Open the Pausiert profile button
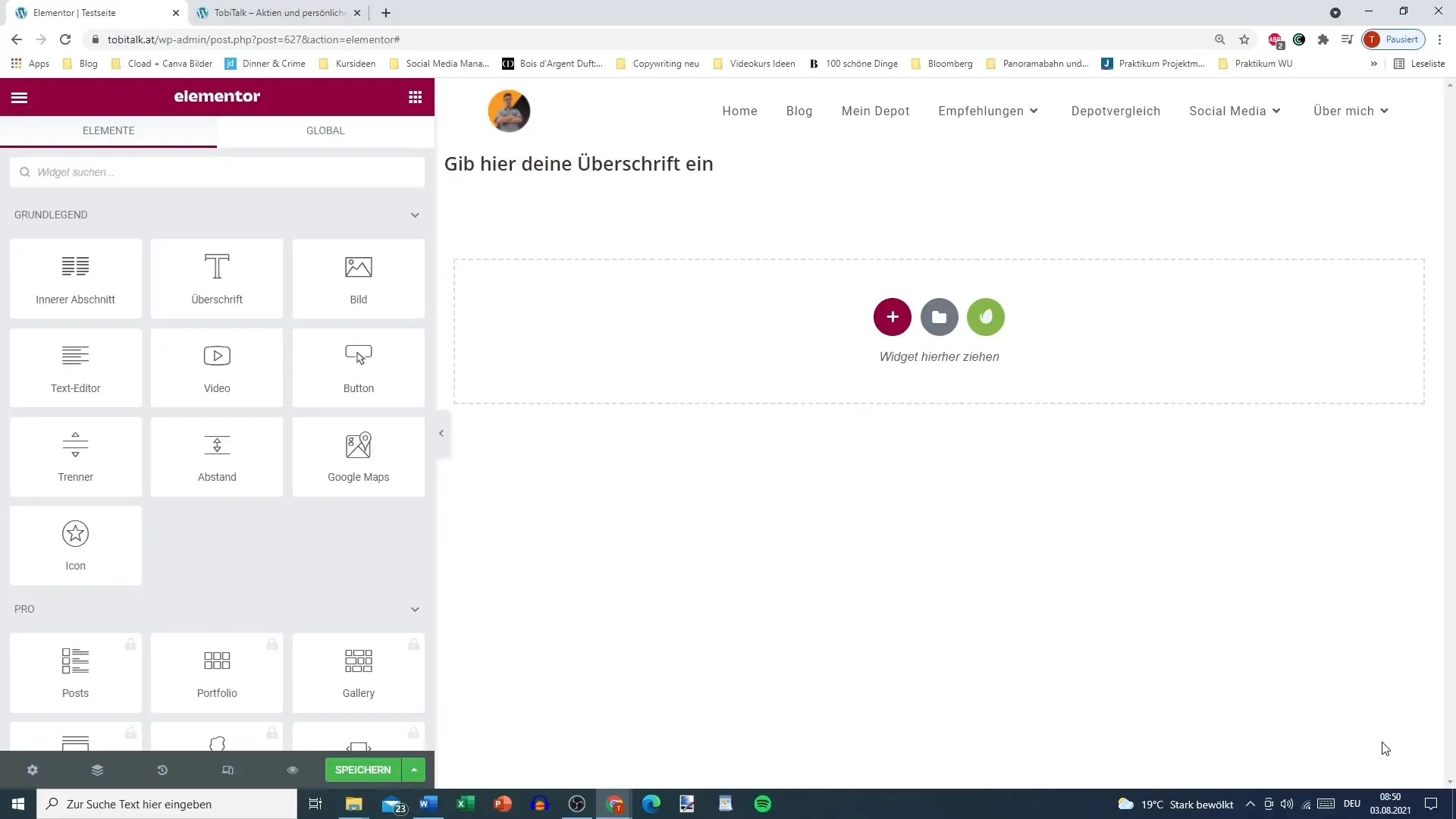 click(x=1394, y=39)
